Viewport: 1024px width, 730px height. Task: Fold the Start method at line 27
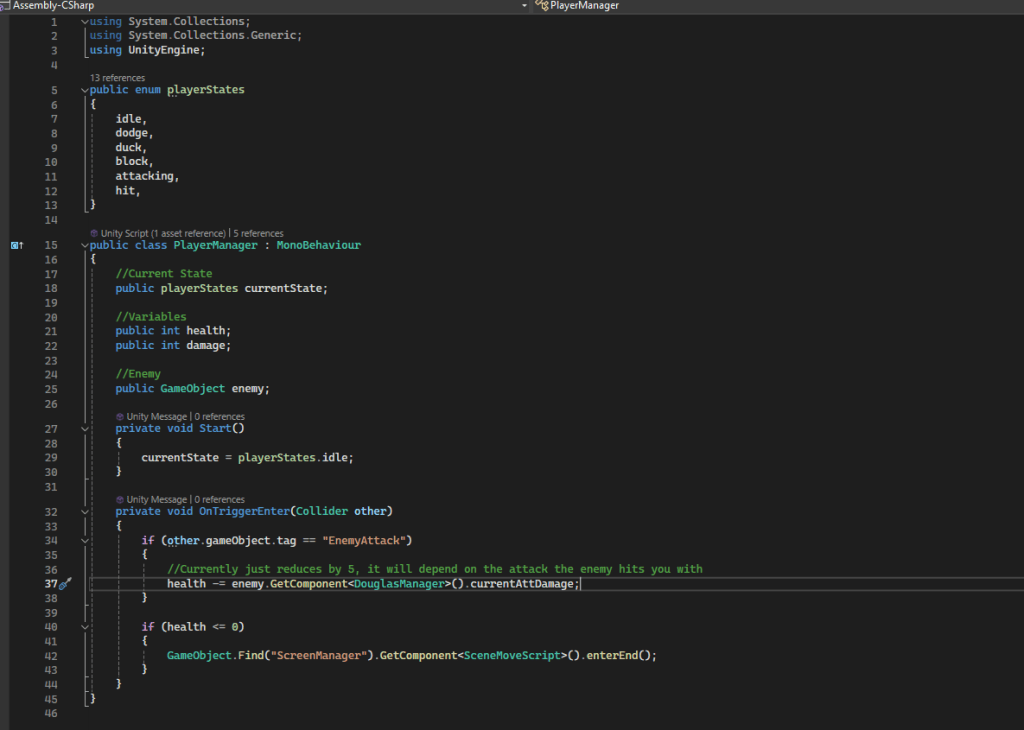(x=85, y=428)
